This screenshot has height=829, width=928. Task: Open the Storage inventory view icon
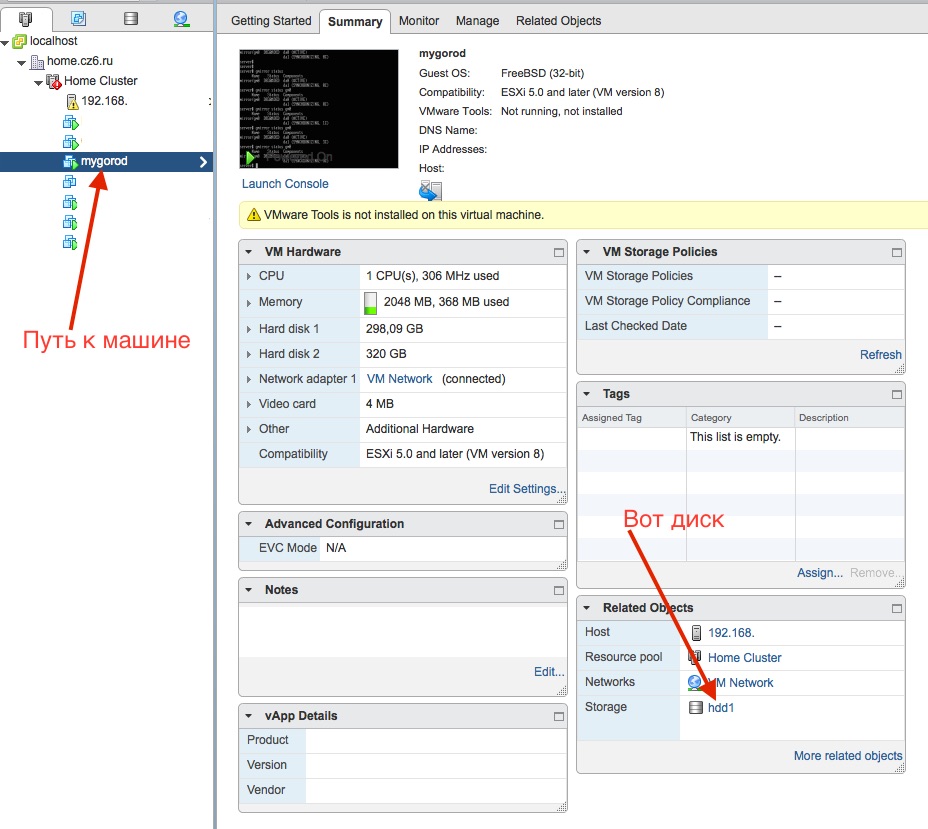click(130, 19)
